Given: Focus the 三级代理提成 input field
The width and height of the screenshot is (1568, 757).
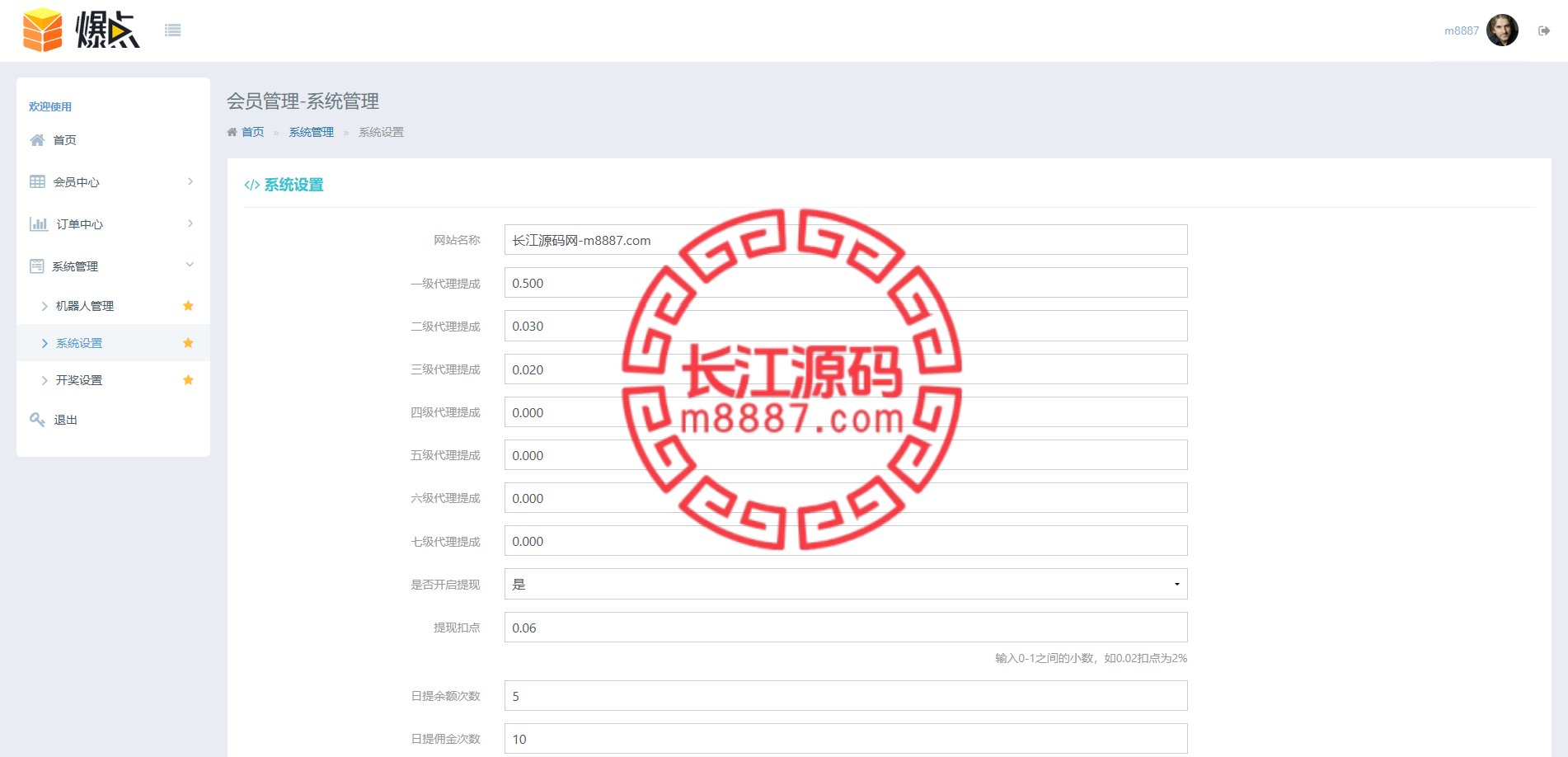Looking at the screenshot, I should [x=846, y=369].
